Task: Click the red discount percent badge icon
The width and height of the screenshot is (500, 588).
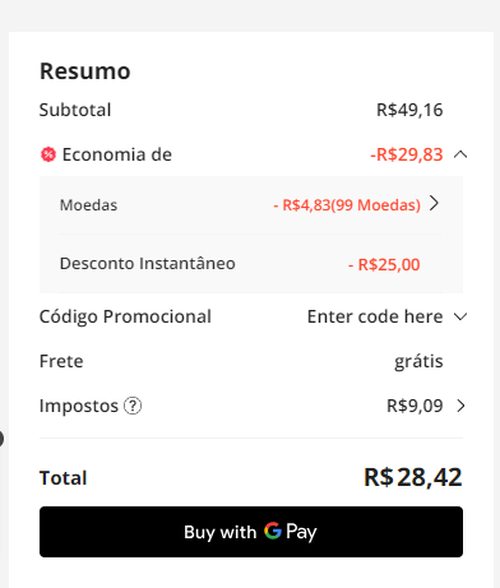Action: click(x=48, y=154)
